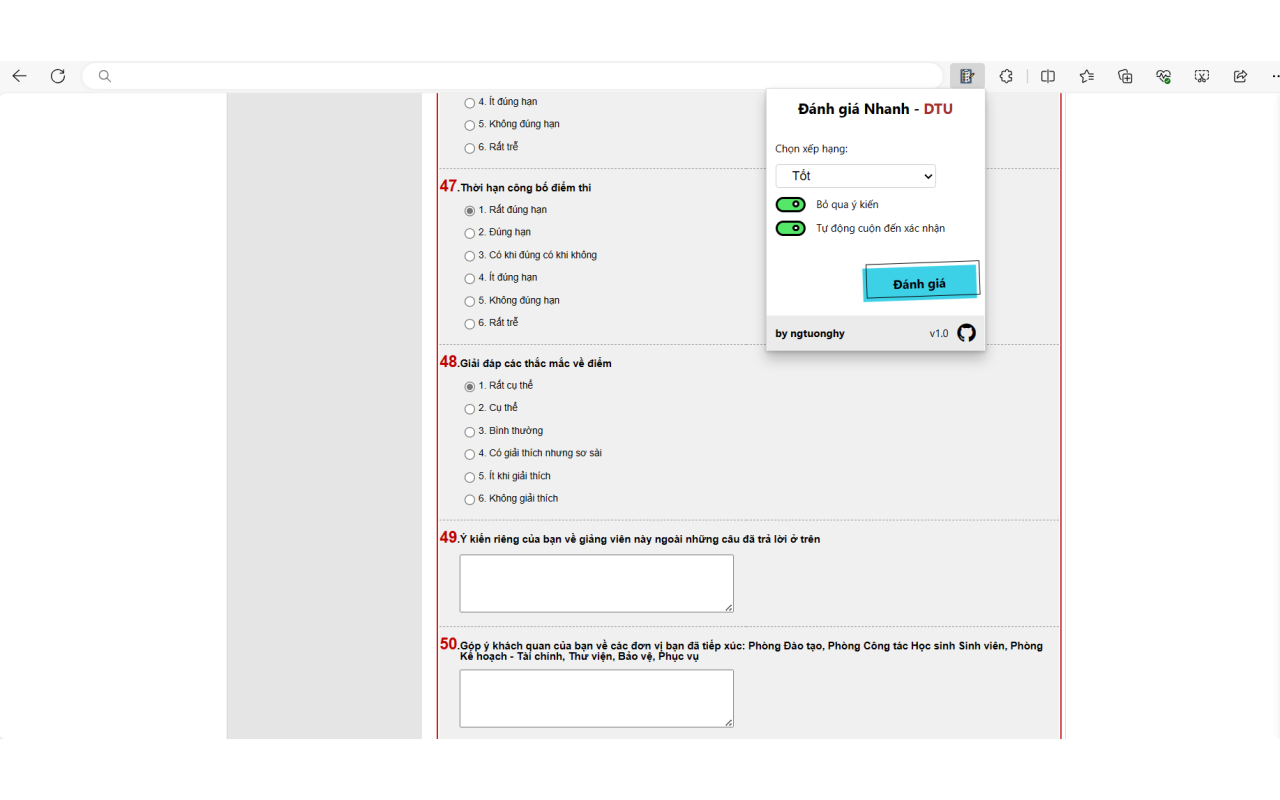This screenshot has height=800, width=1280.
Task: Click question heading 'Thời hạn công bố điểm thi'
Action: tap(526, 188)
